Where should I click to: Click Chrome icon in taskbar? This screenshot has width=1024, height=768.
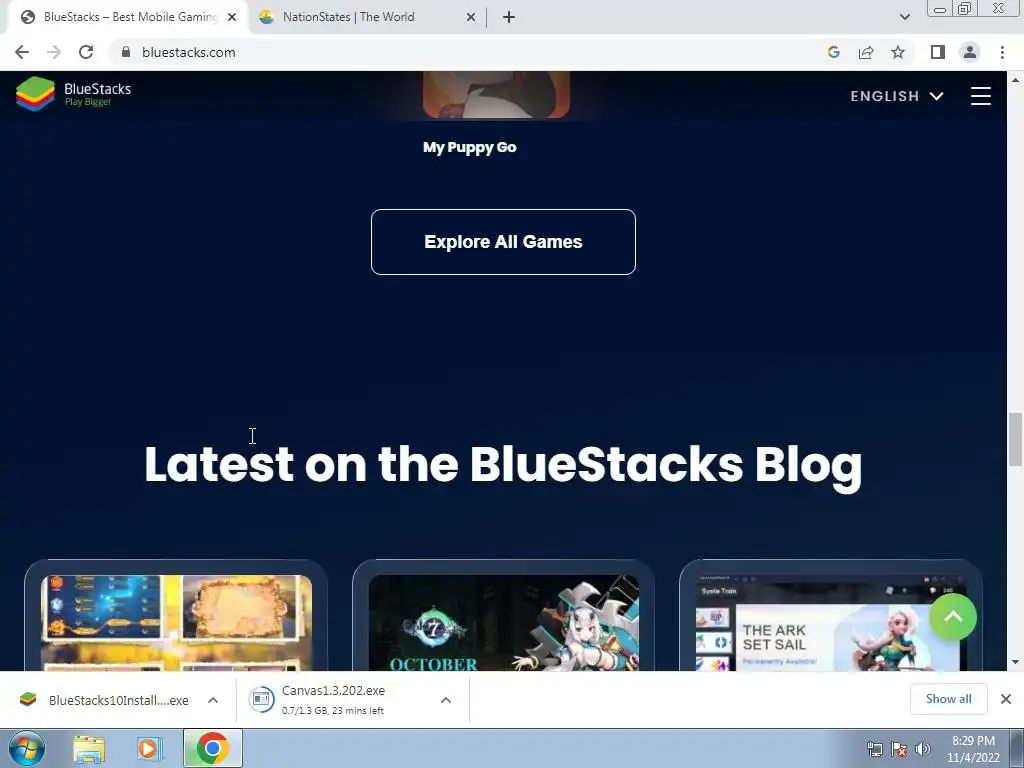212,748
